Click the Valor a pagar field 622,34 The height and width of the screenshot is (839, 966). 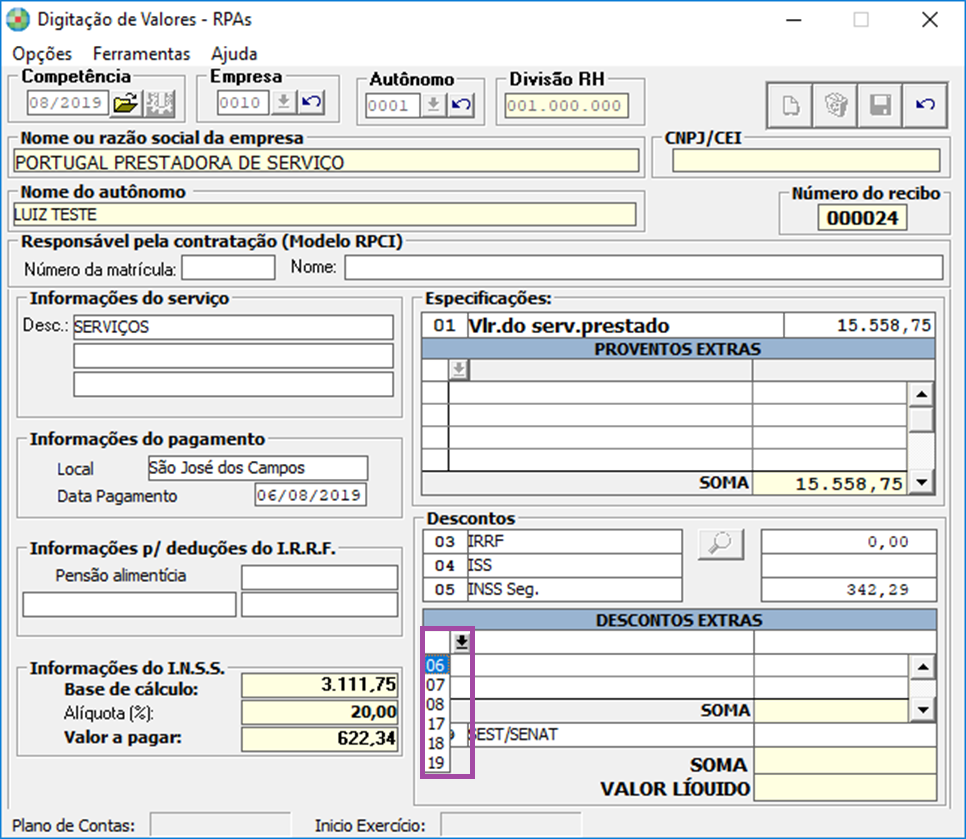click(x=320, y=739)
